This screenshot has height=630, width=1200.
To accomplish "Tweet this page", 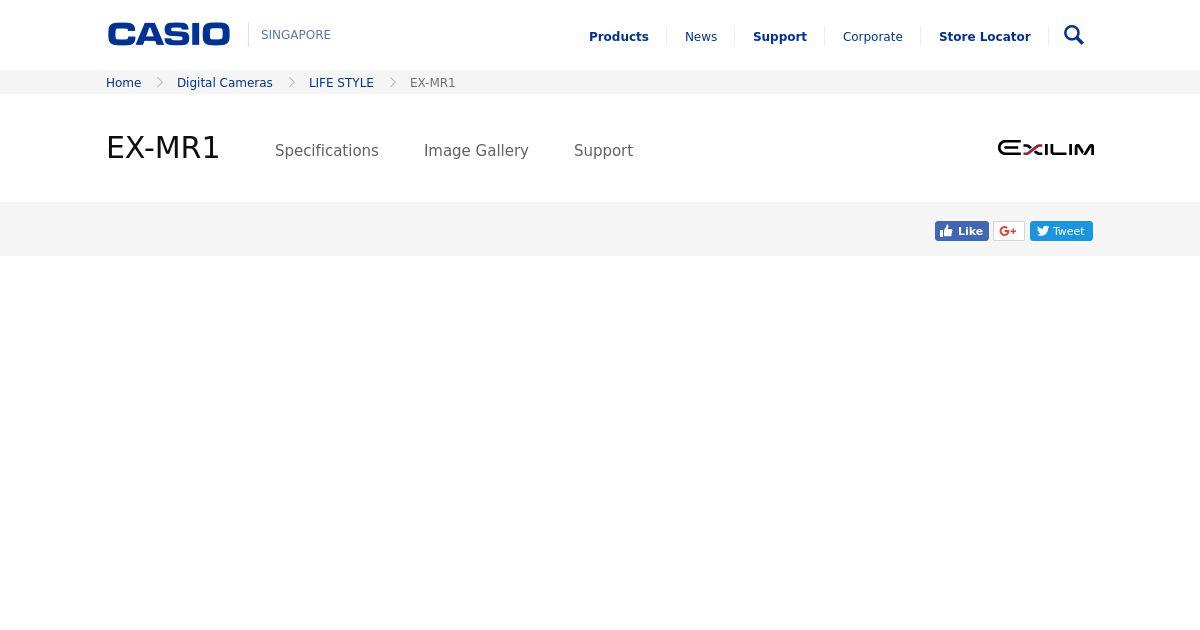I will pos(1061,231).
